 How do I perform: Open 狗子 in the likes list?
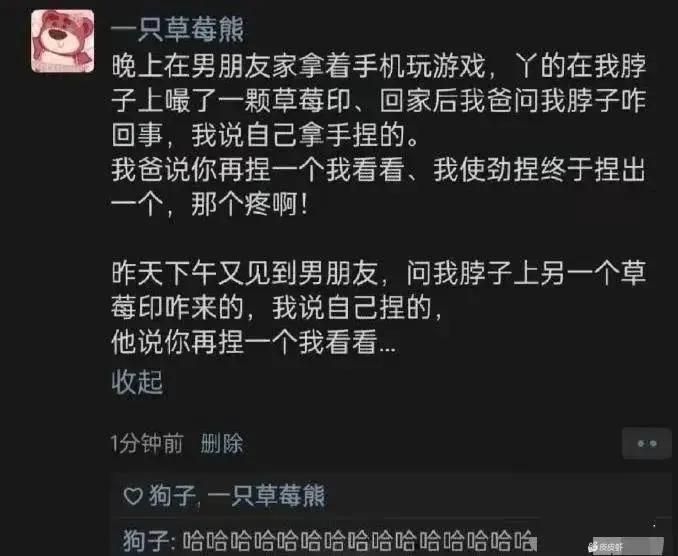click(172, 495)
